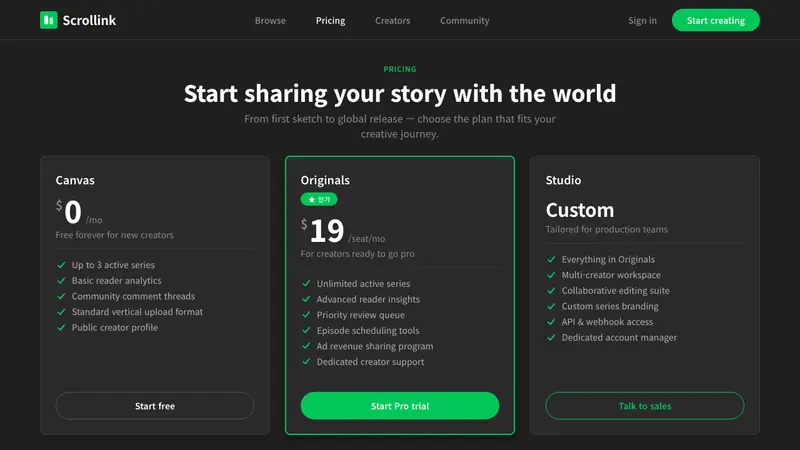
Task: Click checkmark beside Priority review queue
Action: pyautogui.click(x=306, y=315)
